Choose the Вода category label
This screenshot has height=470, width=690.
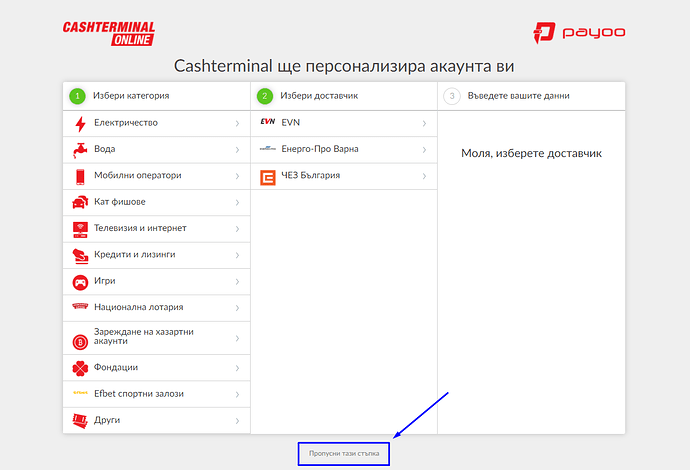pos(105,149)
